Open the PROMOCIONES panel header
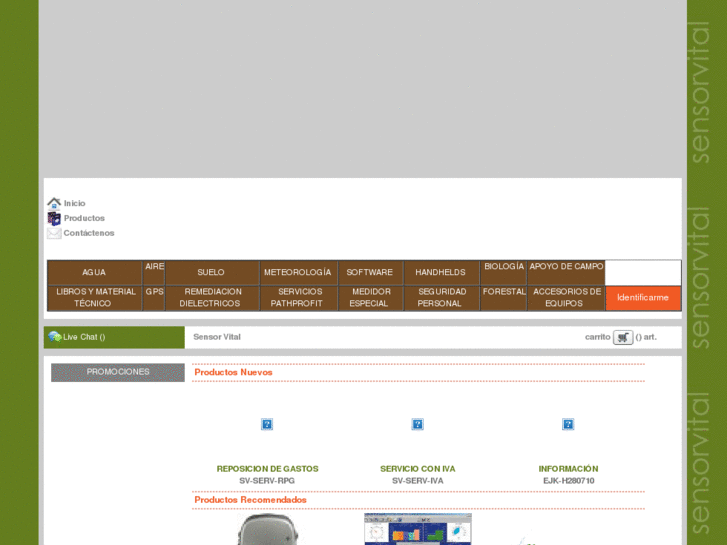The width and height of the screenshot is (727, 545). [x=118, y=372]
